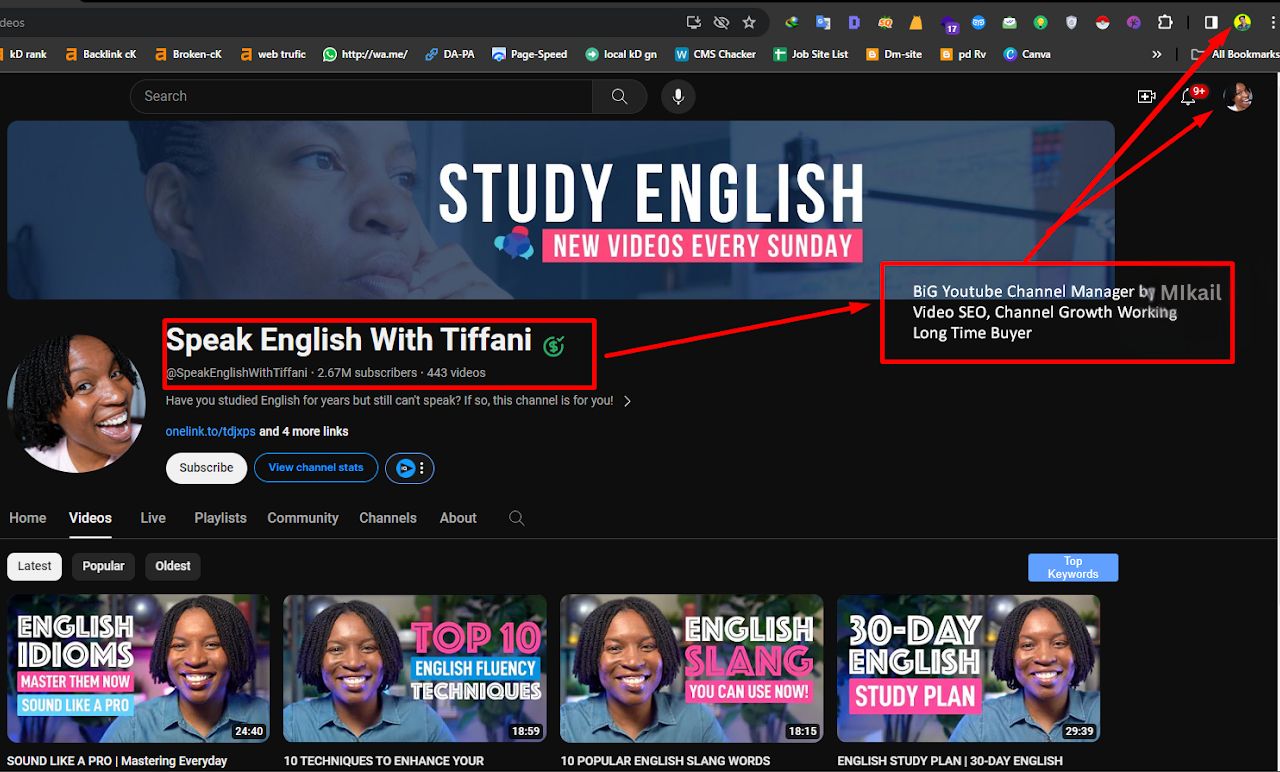Screen dimensions: 1280x772
Task: Bookmark this page with the star icon
Action: pos(749,22)
